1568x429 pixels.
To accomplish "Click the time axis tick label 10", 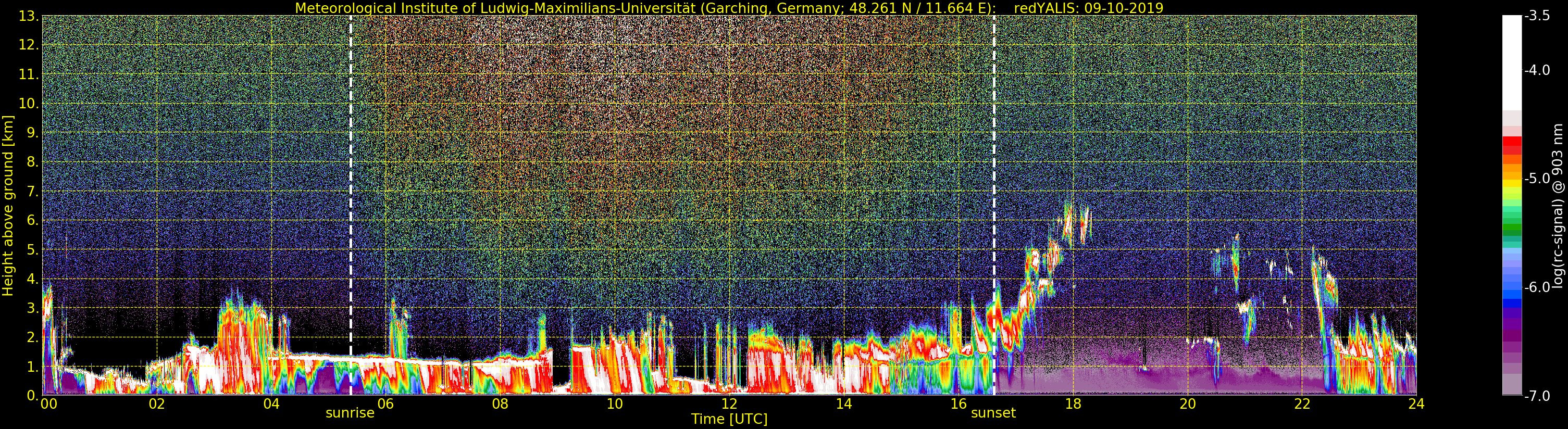I will pyautogui.click(x=615, y=404).
